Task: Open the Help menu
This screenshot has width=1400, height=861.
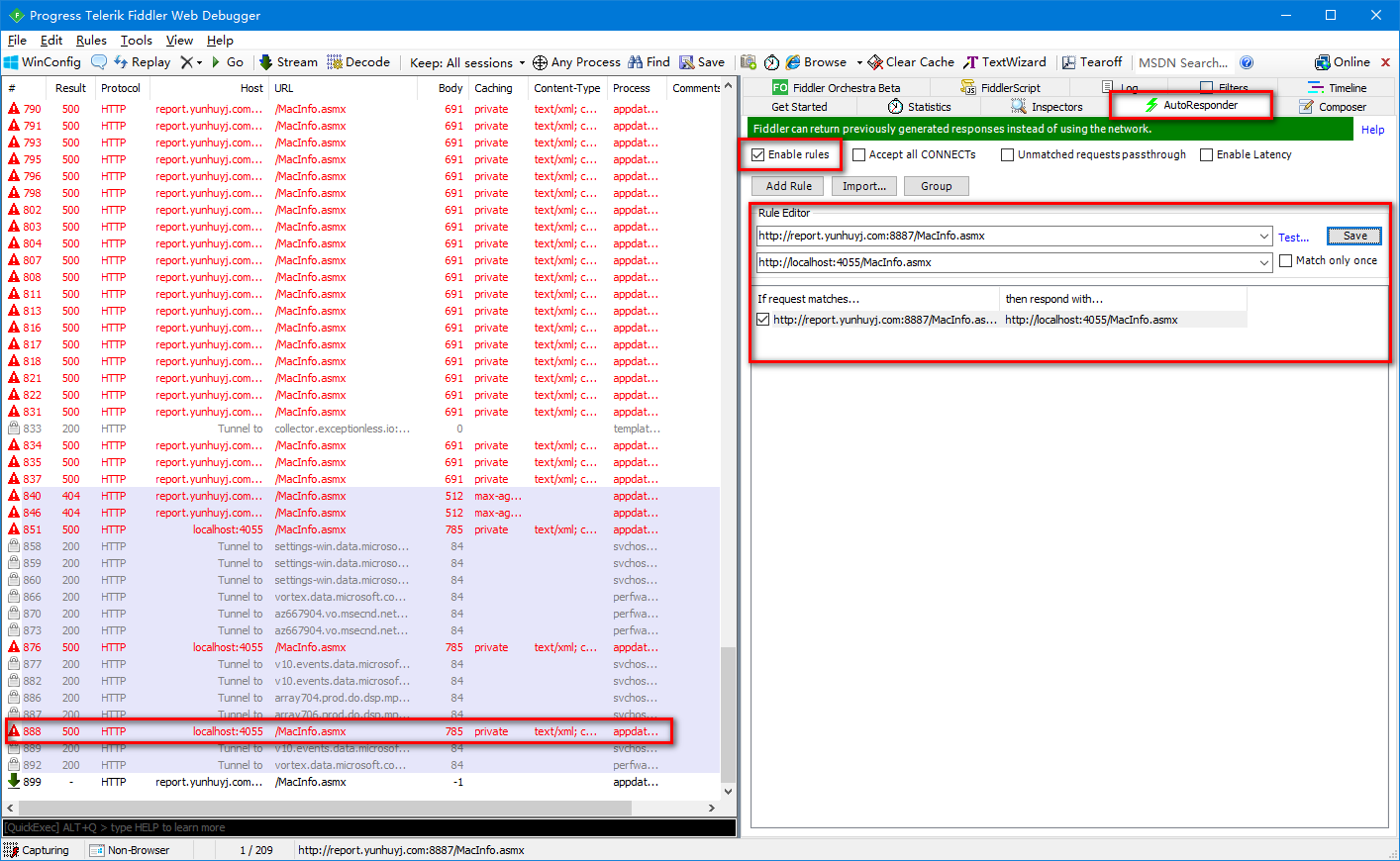Action: click(220, 41)
